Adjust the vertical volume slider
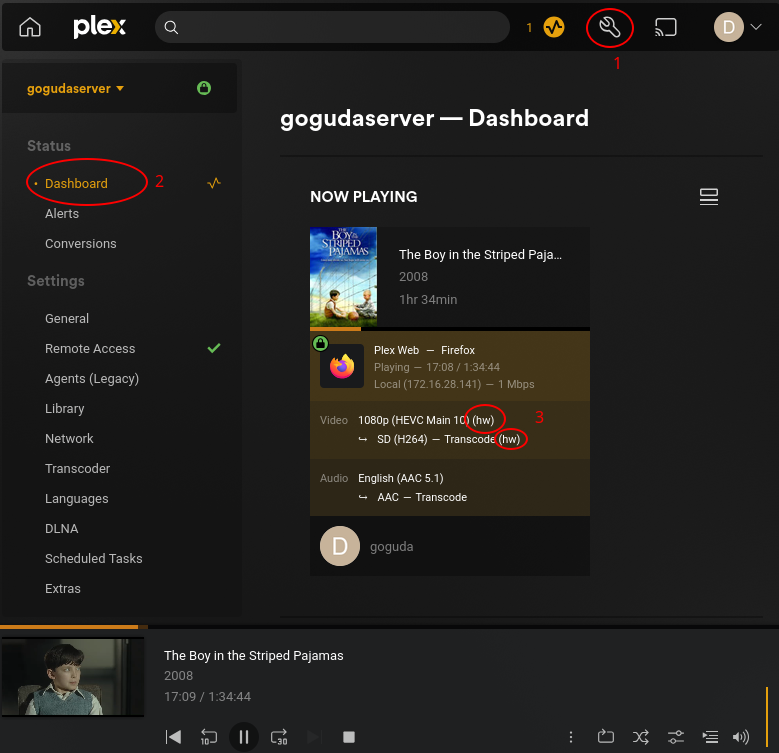 pyautogui.click(x=767, y=717)
